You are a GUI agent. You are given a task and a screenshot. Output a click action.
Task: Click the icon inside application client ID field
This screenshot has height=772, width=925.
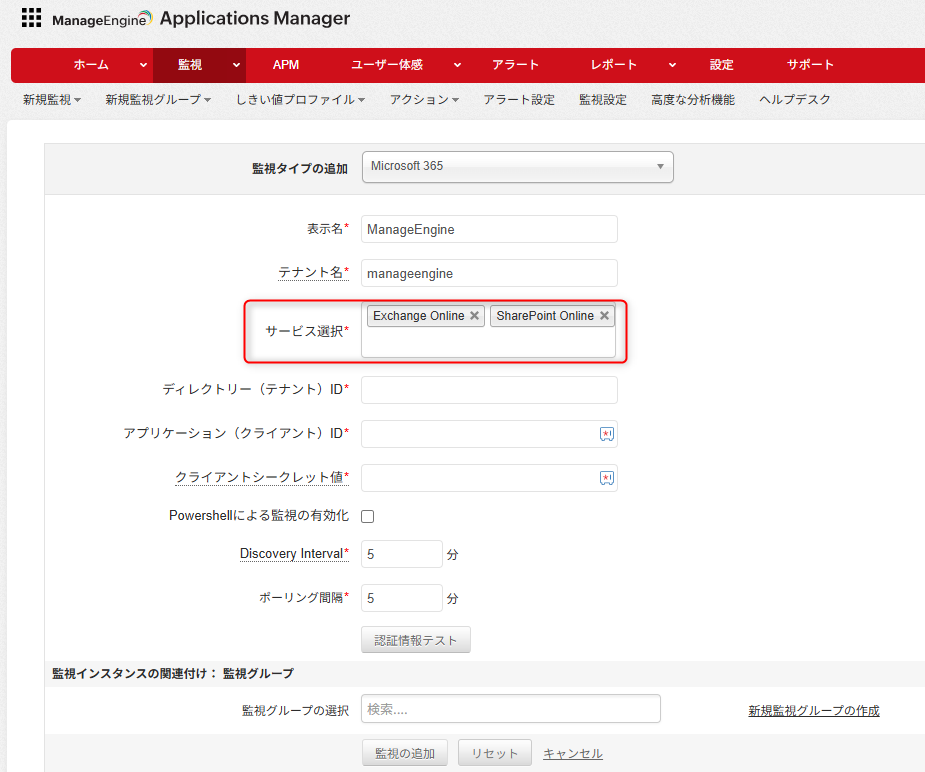(606, 434)
